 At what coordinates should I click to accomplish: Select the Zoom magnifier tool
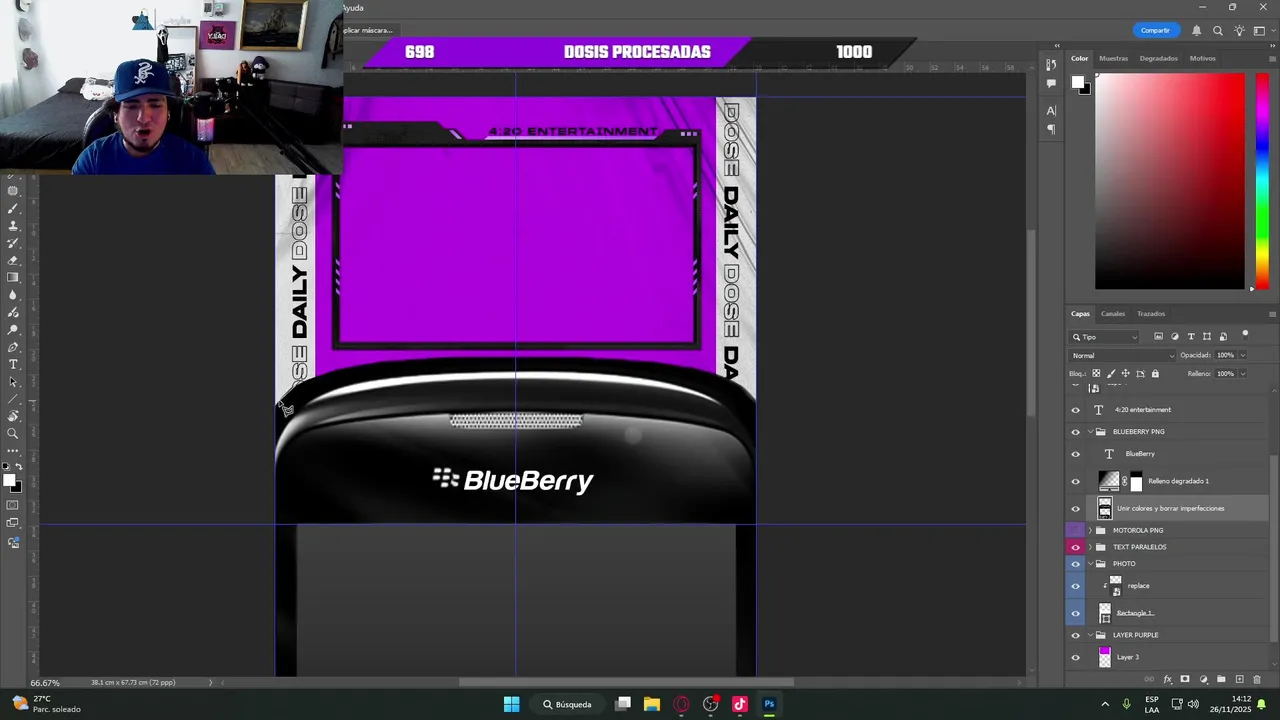13,434
